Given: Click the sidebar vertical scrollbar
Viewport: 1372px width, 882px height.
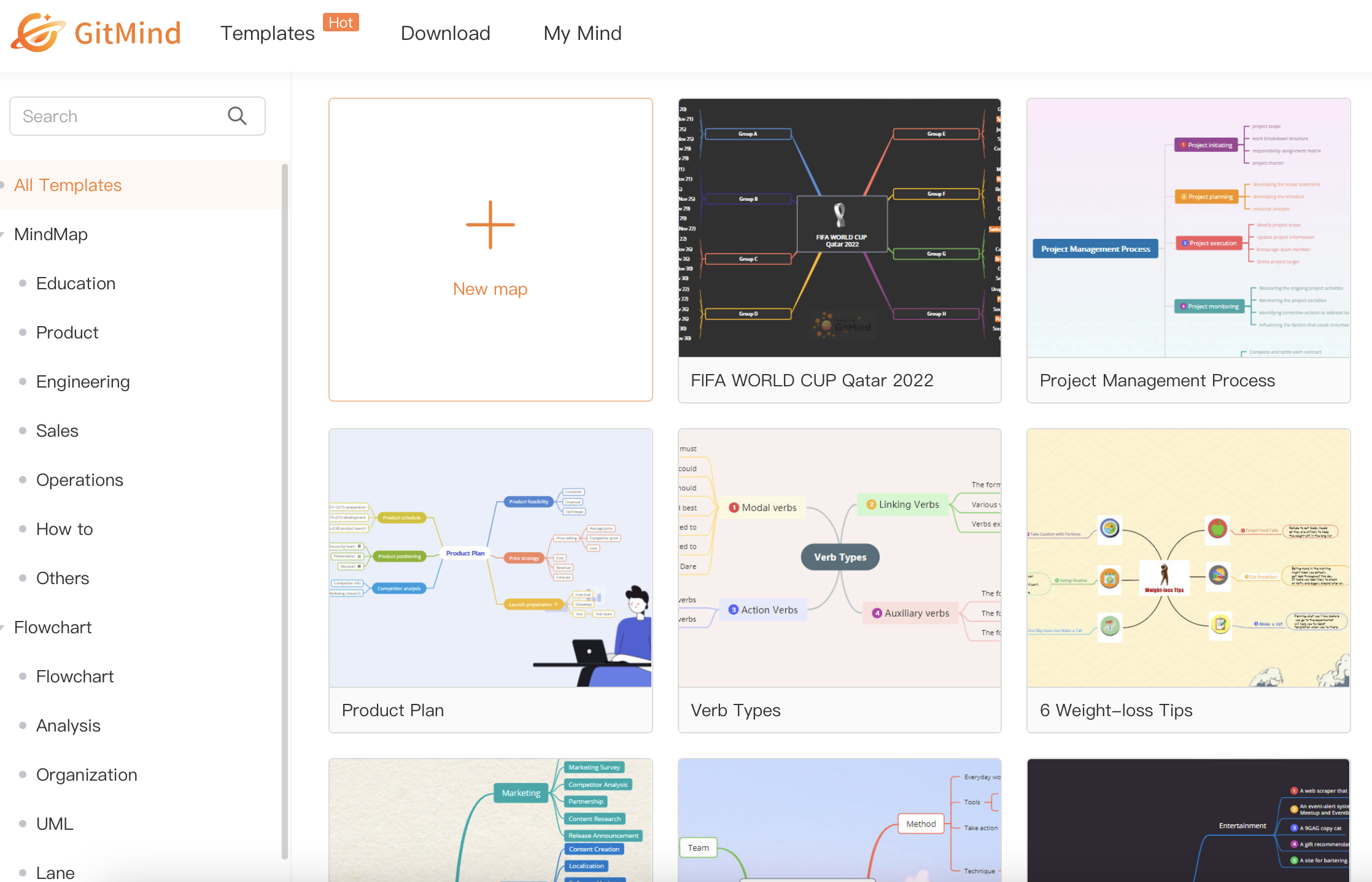Looking at the screenshot, I should pyautogui.click(x=284, y=511).
